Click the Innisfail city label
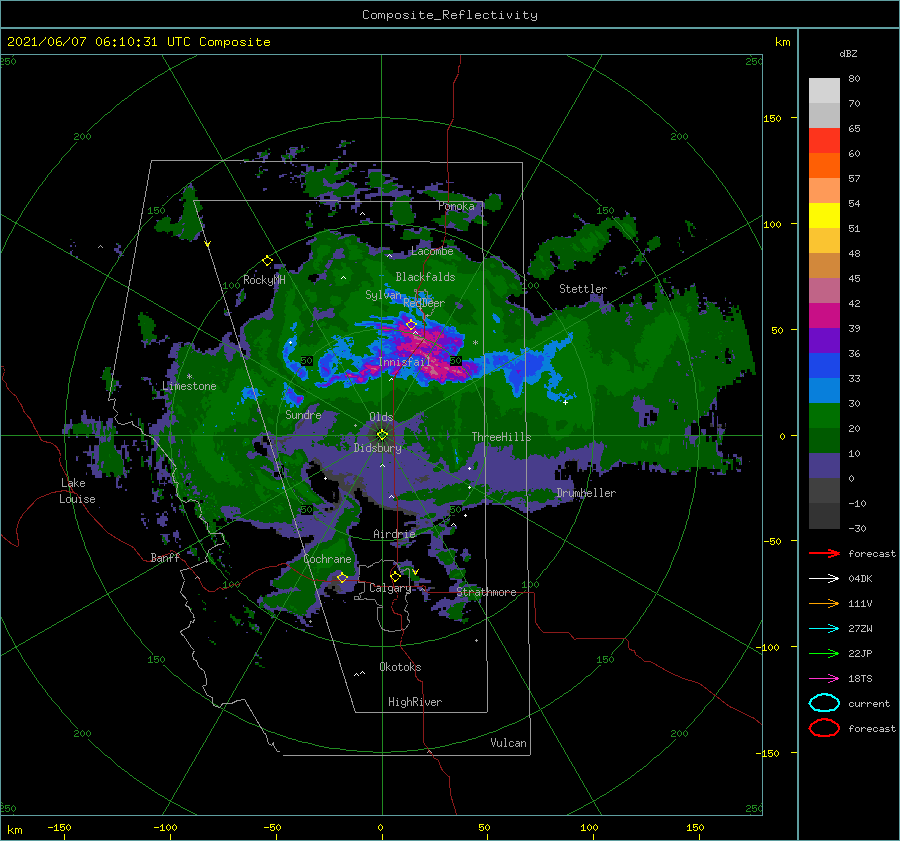This screenshot has height=841, width=900. click(404, 362)
